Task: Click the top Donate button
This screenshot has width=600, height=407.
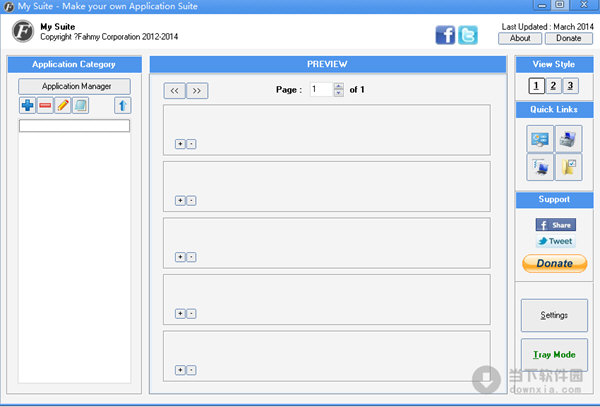Action: pos(569,38)
